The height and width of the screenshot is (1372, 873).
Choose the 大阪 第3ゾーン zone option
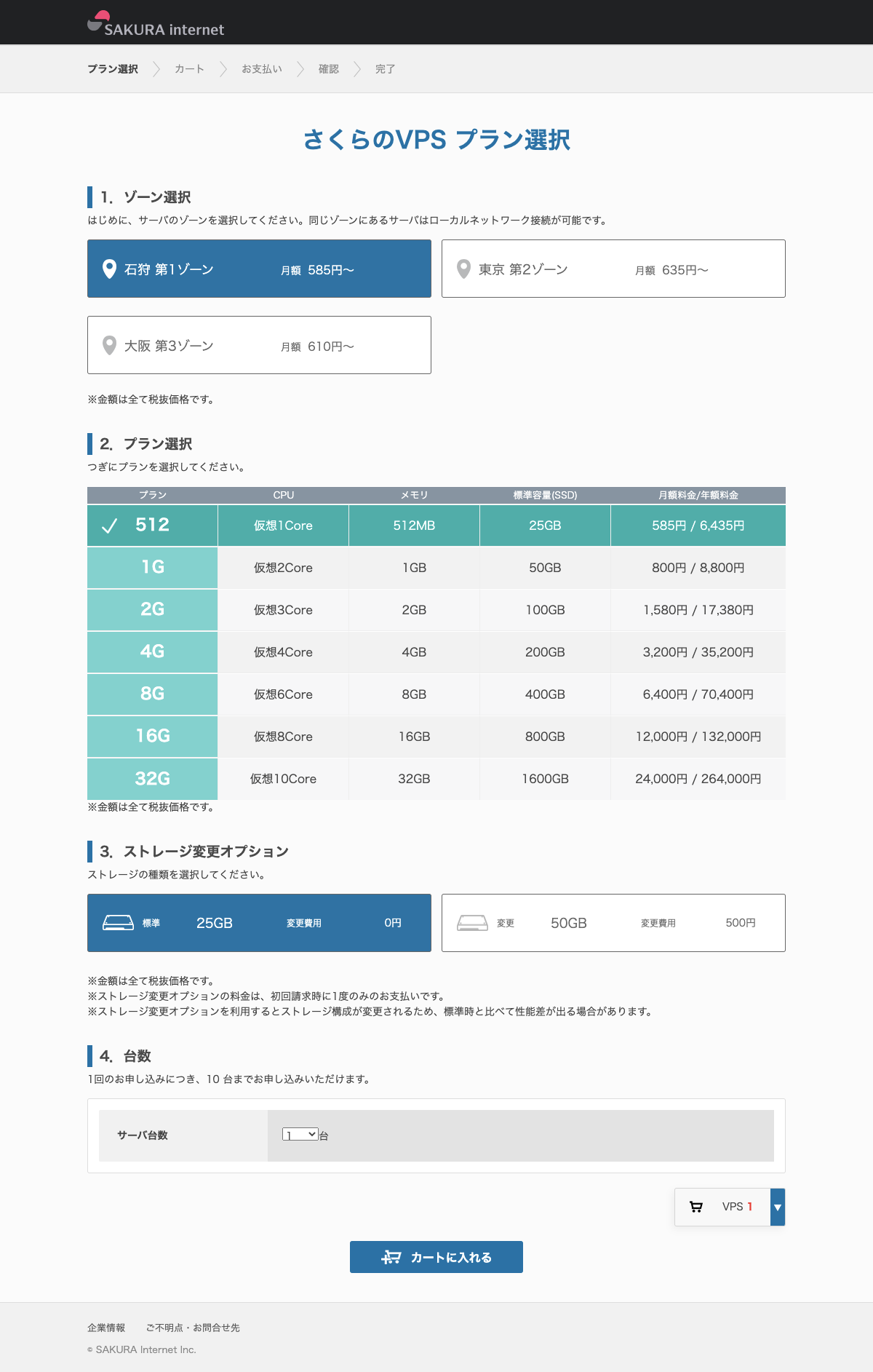(259, 345)
